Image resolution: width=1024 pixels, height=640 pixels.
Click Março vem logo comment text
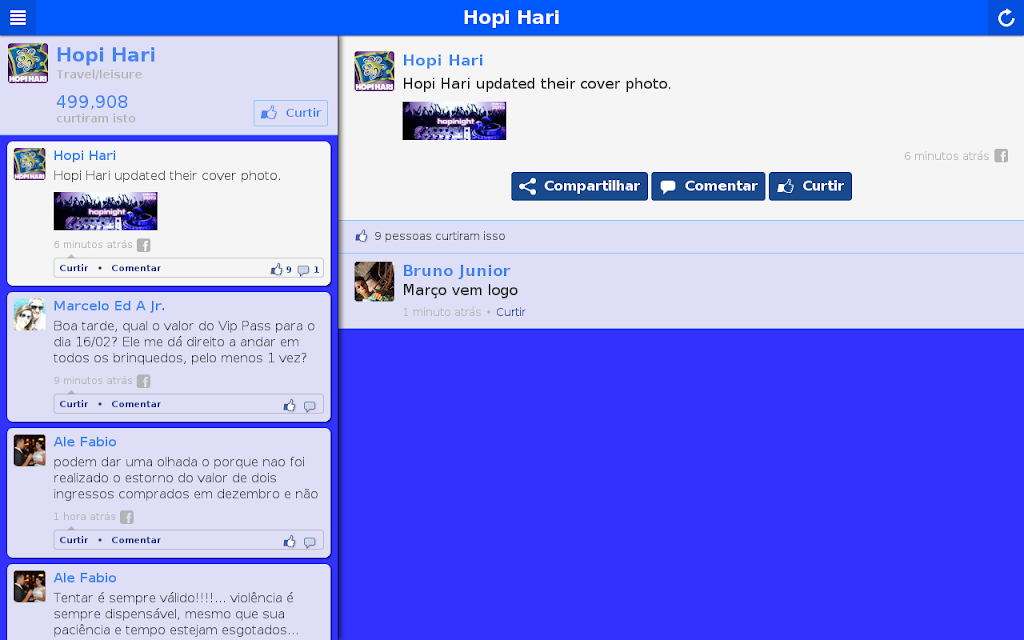tap(460, 290)
